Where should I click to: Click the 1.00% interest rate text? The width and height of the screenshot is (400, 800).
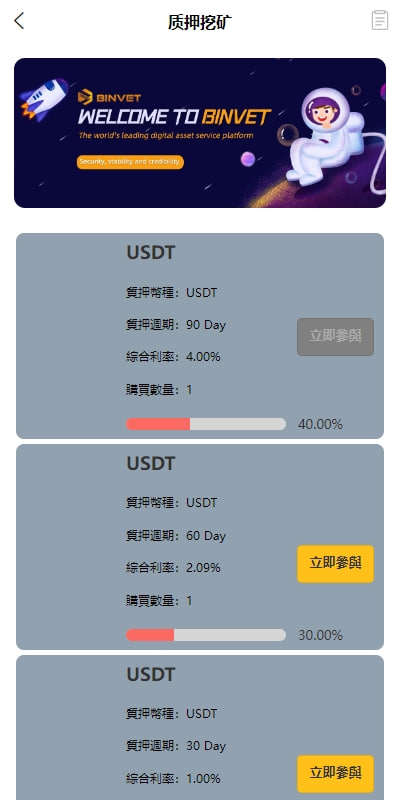point(203,779)
